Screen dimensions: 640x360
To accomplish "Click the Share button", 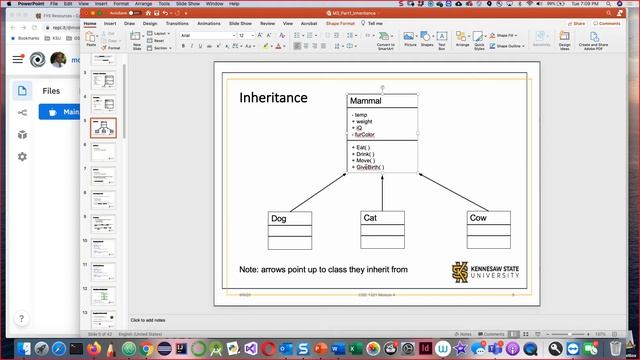I will pos(576,24).
